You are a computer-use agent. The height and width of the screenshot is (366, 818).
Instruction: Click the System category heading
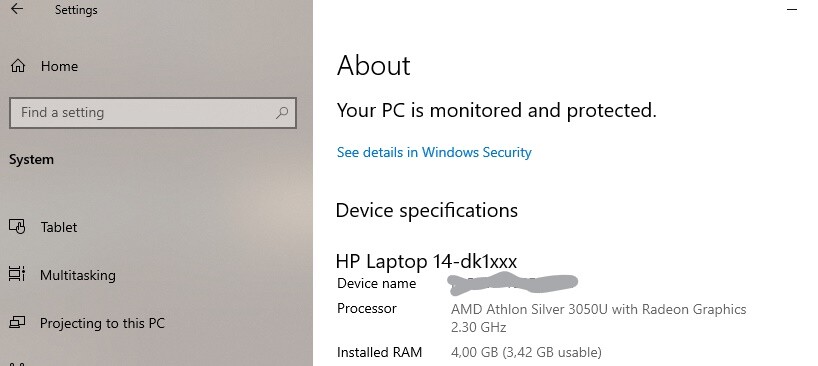click(x=31, y=160)
